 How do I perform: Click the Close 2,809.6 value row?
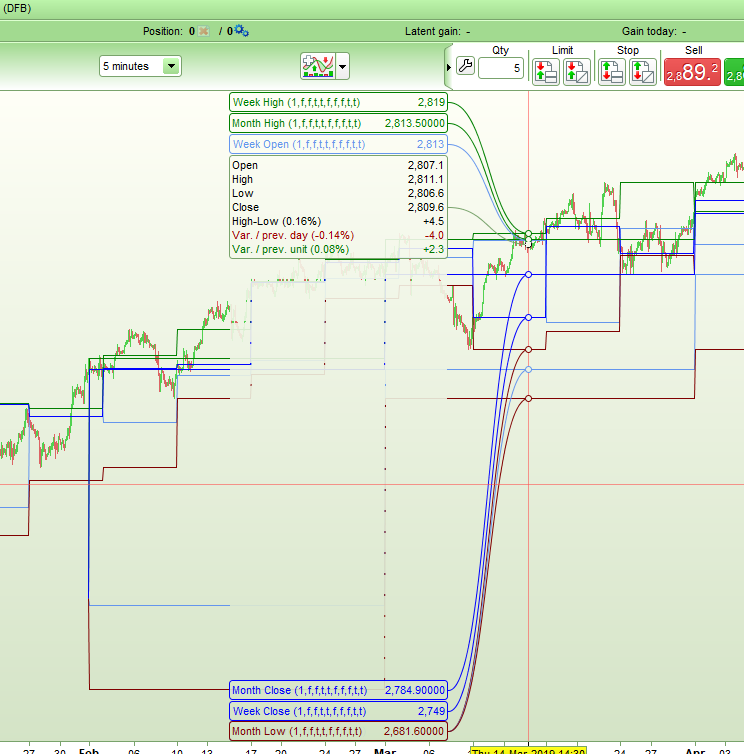338,207
